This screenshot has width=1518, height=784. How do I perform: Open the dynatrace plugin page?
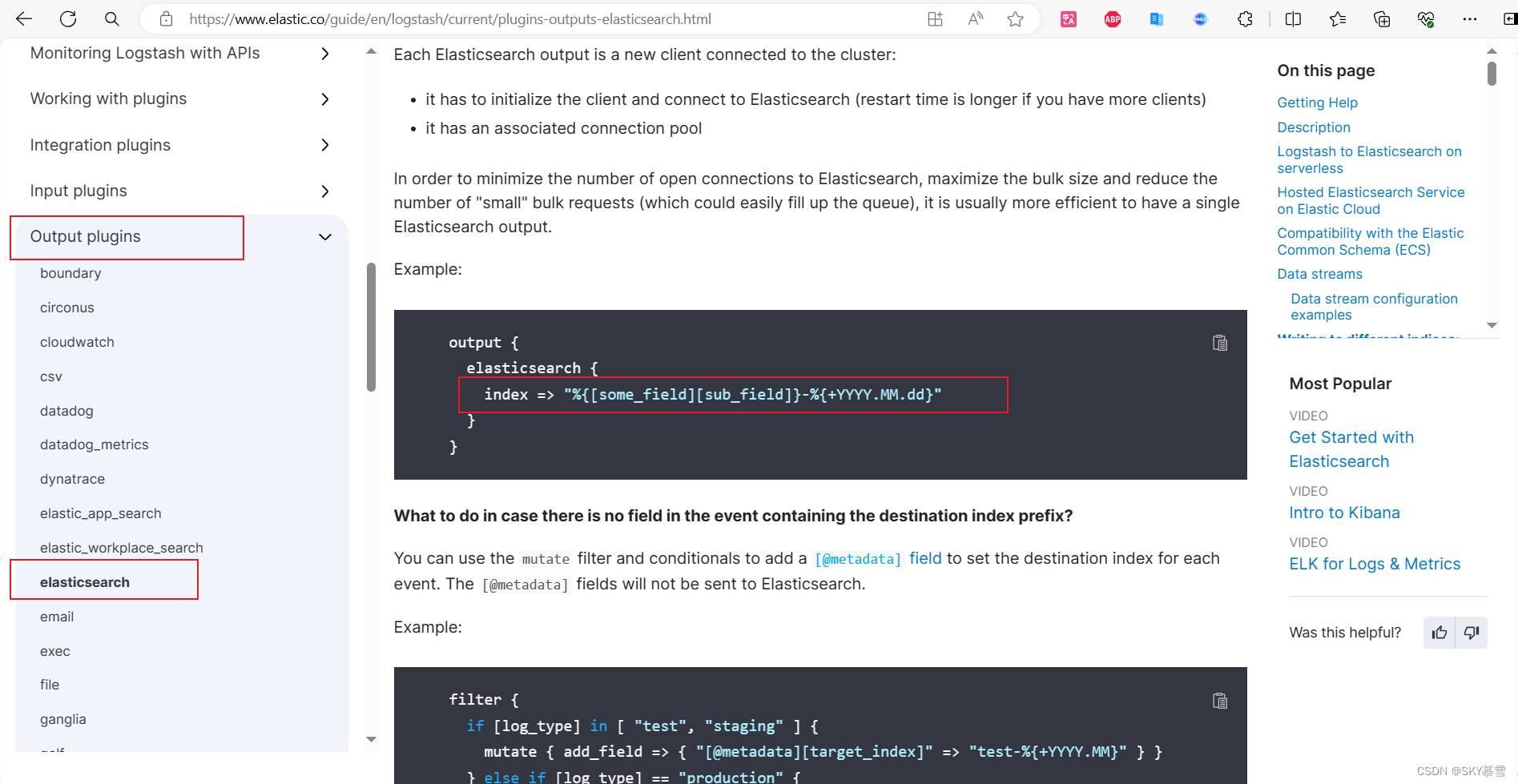click(72, 479)
